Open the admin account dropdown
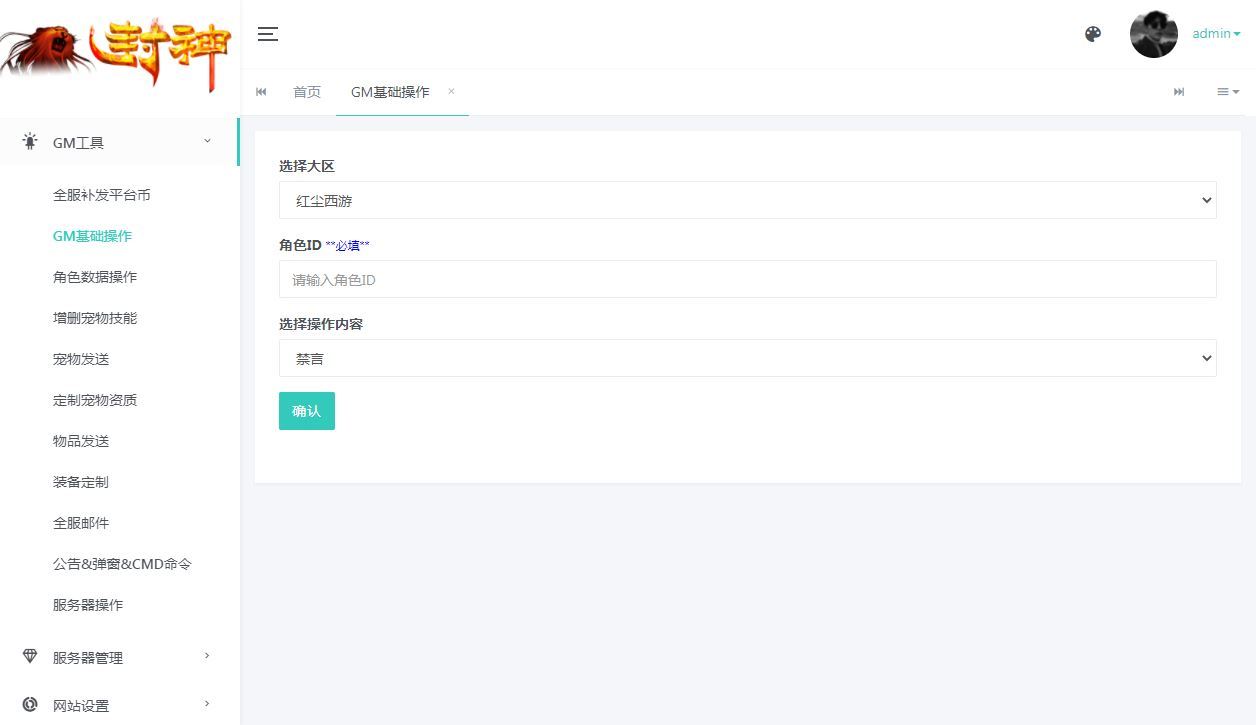This screenshot has height=725, width=1256. 1215,33
